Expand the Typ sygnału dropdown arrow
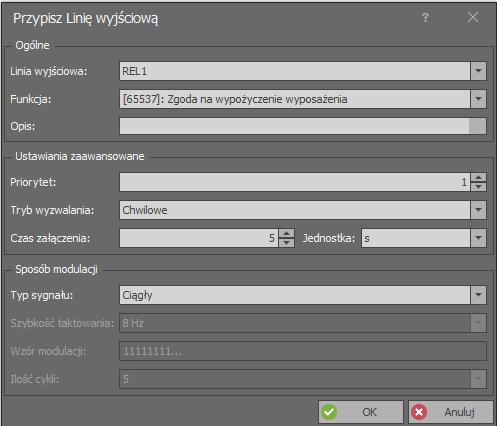 point(478,295)
